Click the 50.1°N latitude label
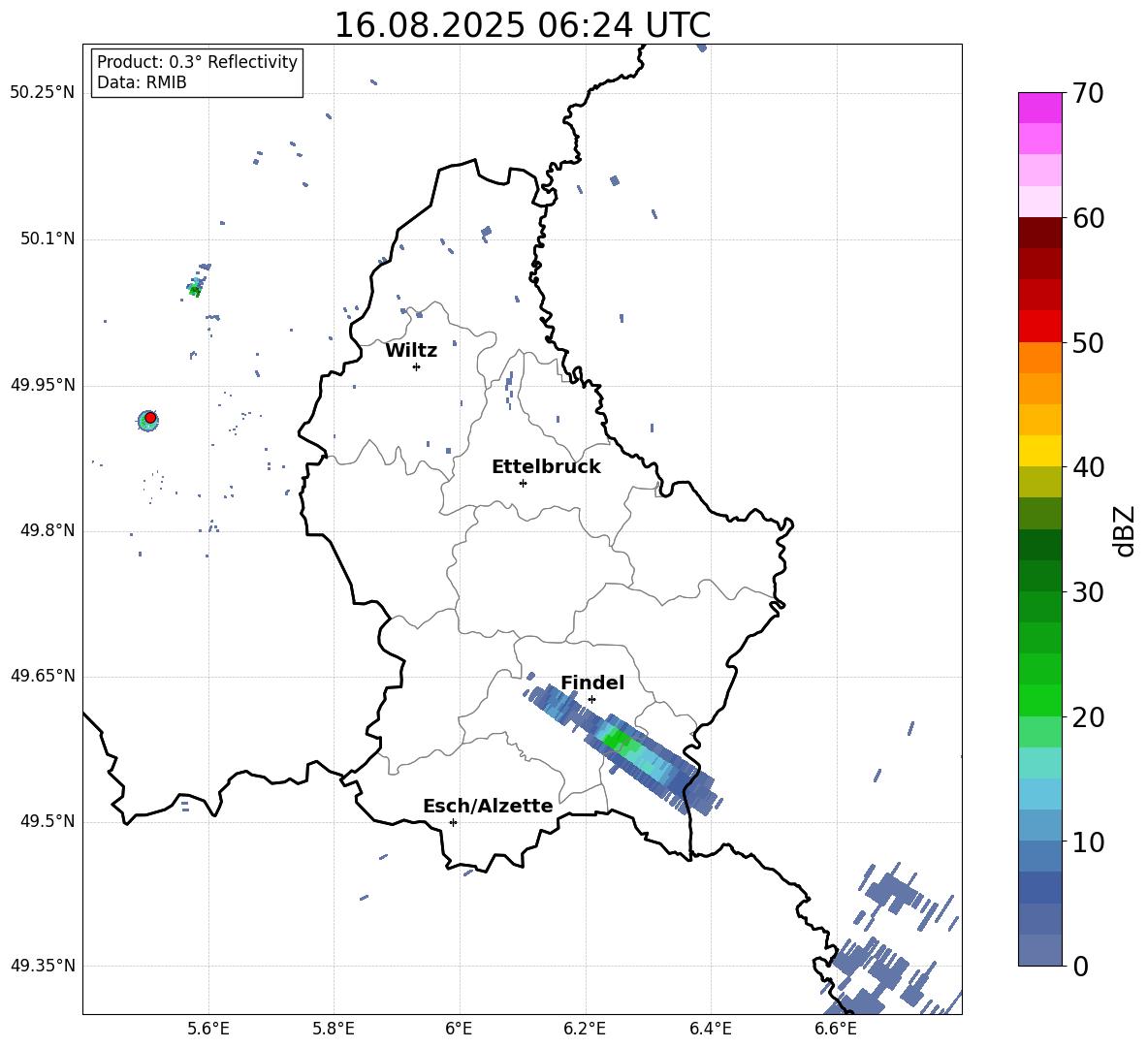1148x1048 pixels. 48,238
